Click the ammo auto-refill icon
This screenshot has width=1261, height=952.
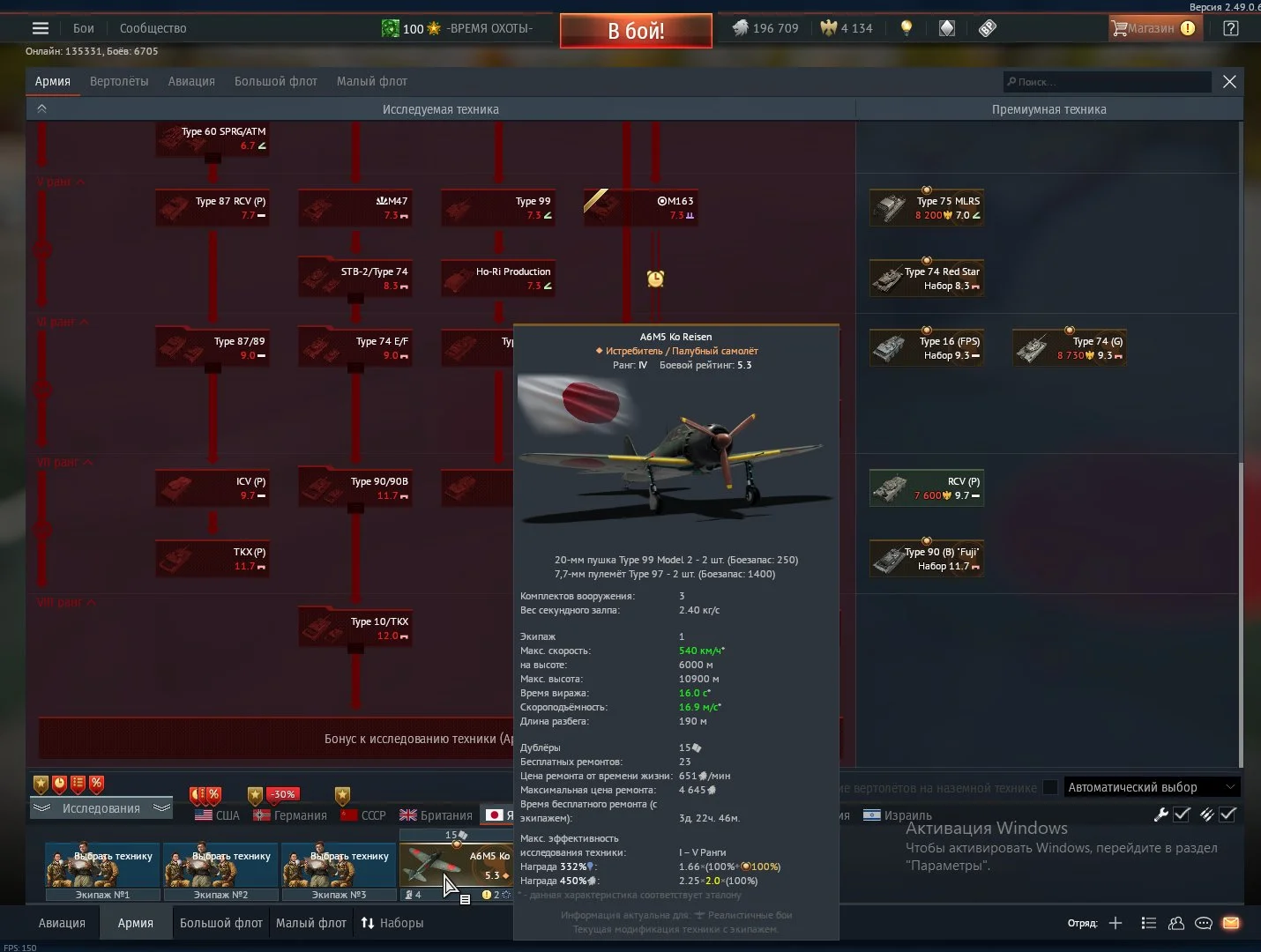click(x=1207, y=814)
